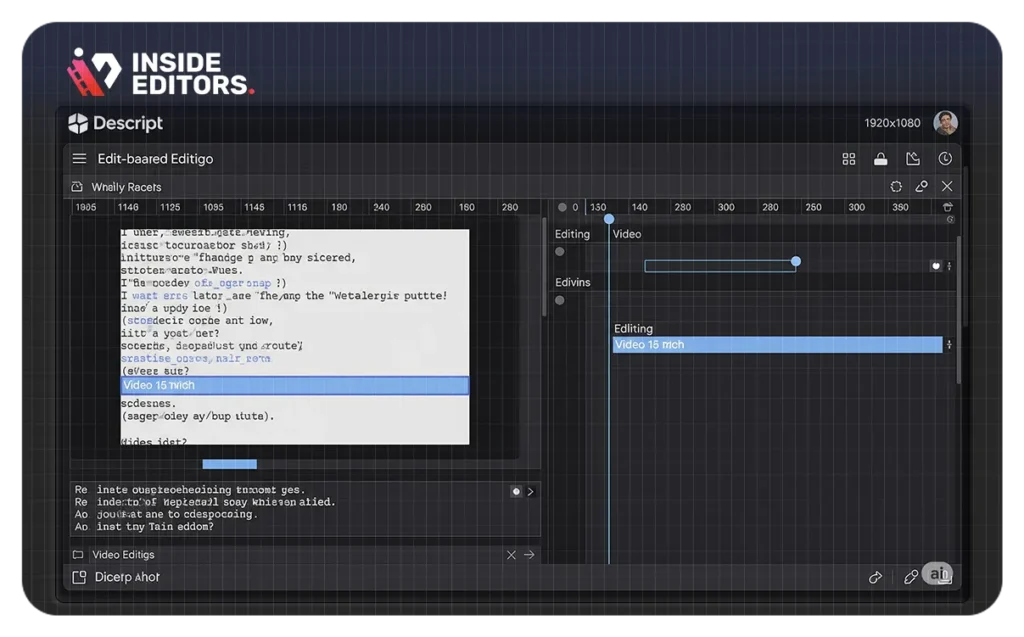The width and height of the screenshot is (1024, 637).
Task: Click the Edit-baared Editigo title
Action: point(155,159)
